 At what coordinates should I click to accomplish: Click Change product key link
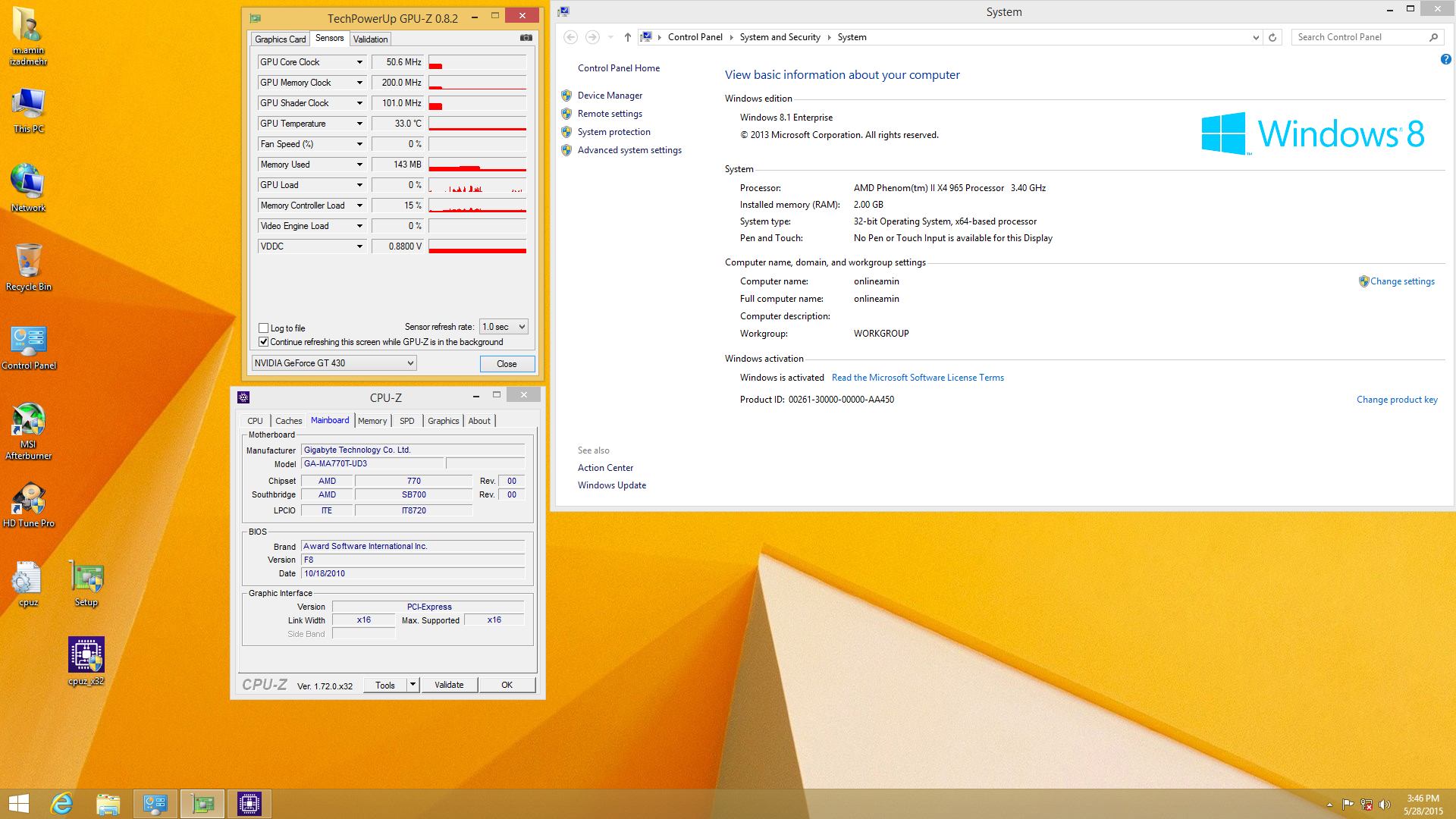(x=1397, y=400)
